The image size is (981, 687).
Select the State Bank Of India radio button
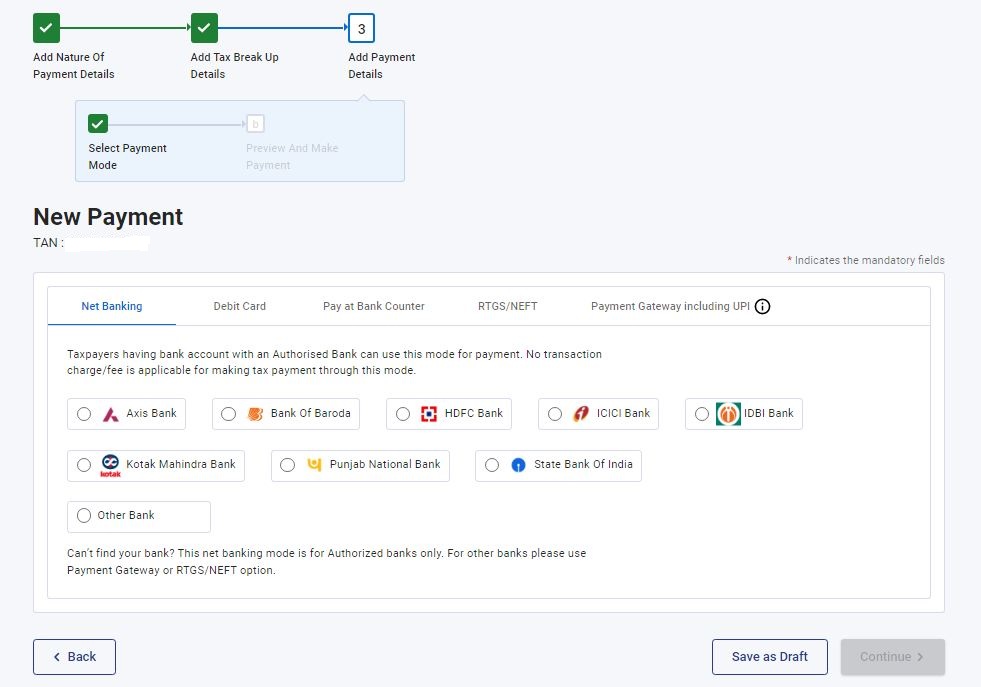click(492, 465)
